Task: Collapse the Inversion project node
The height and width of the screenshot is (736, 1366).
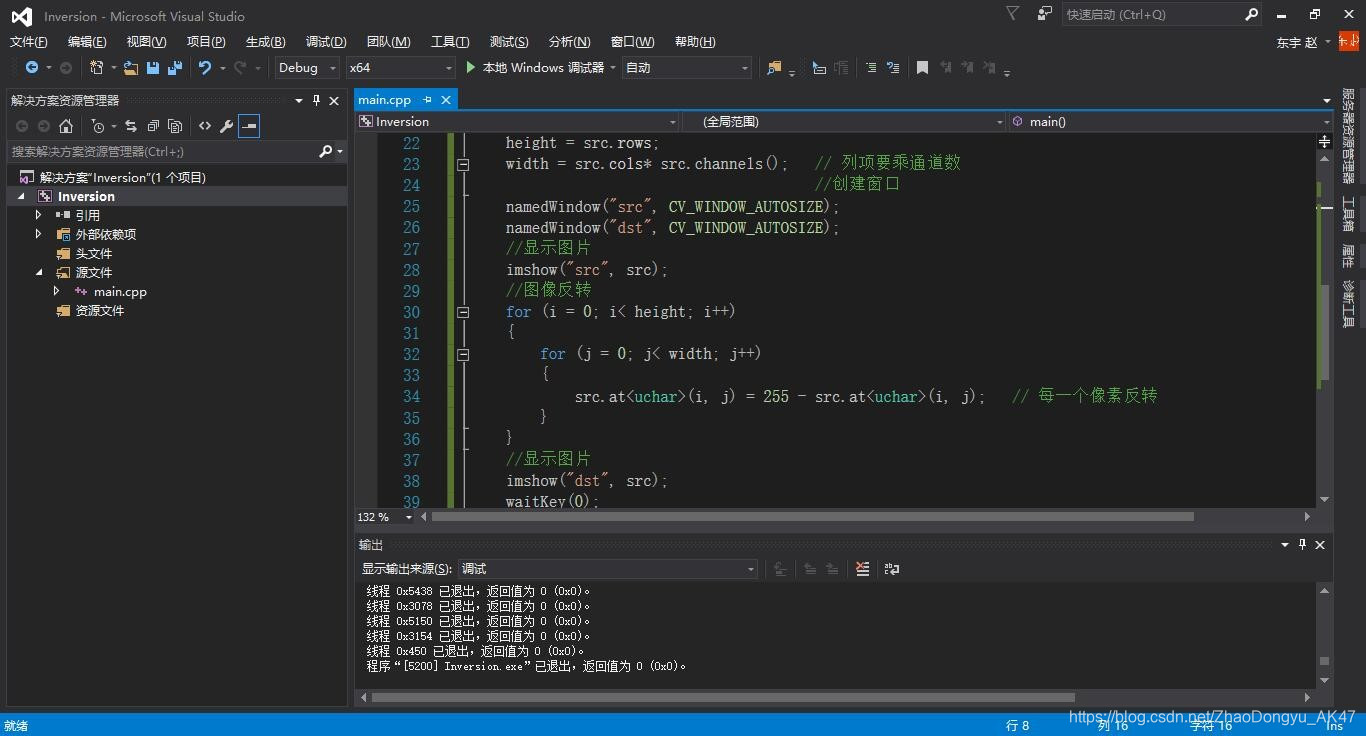Action: coord(21,197)
